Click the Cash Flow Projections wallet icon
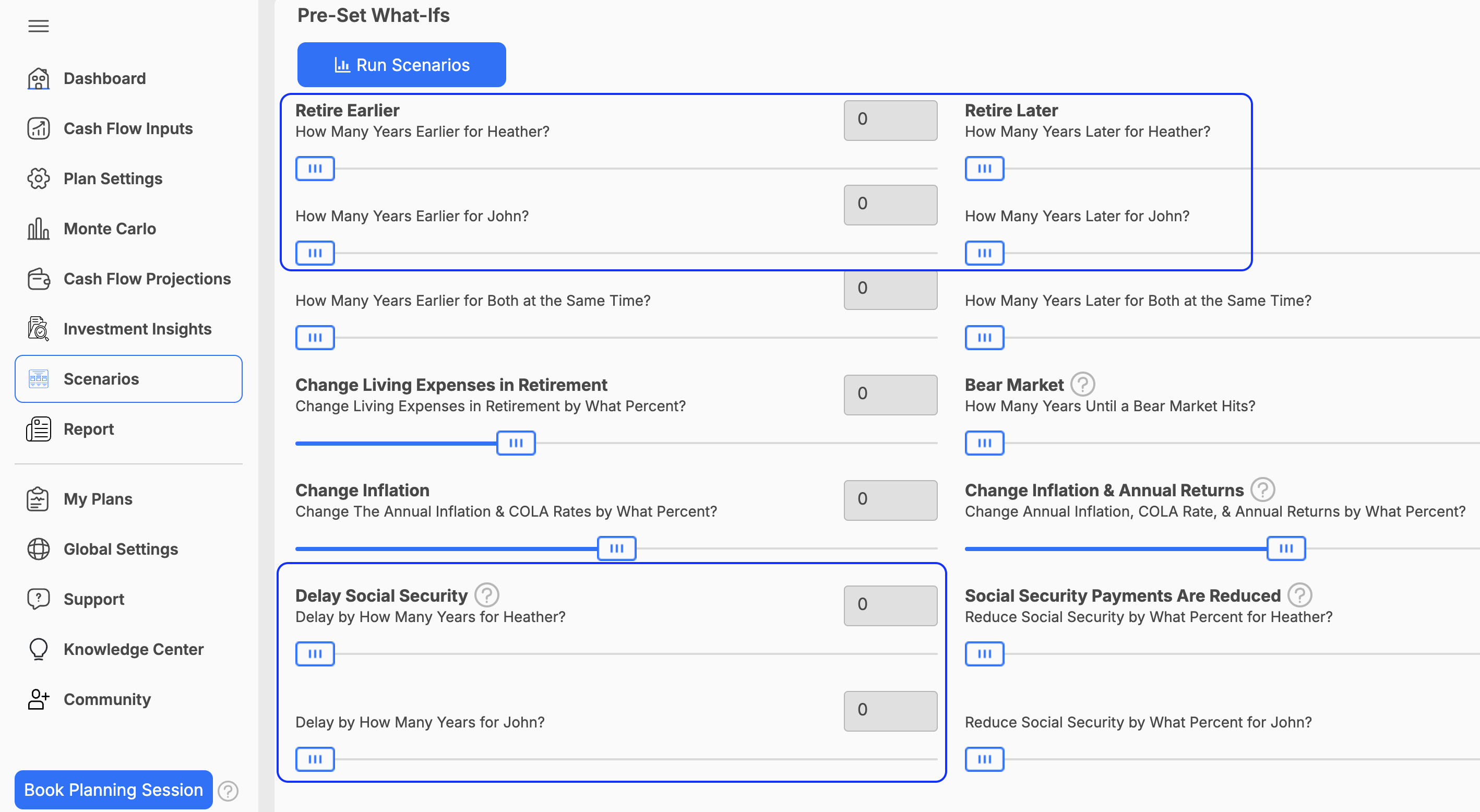Screen dimensions: 1480x812 [x=39, y=279]
